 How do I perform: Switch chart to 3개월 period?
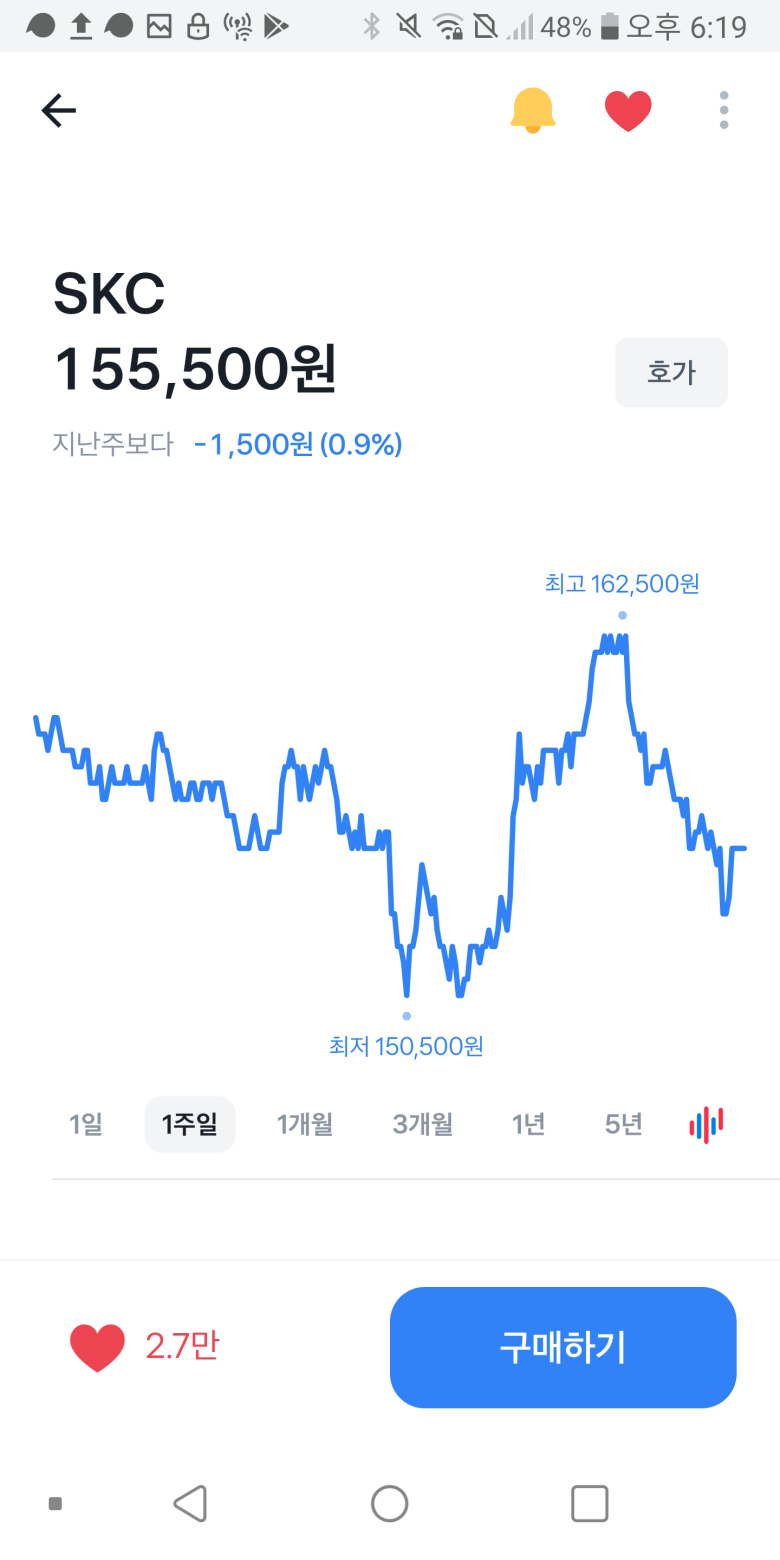[423, 1124]
